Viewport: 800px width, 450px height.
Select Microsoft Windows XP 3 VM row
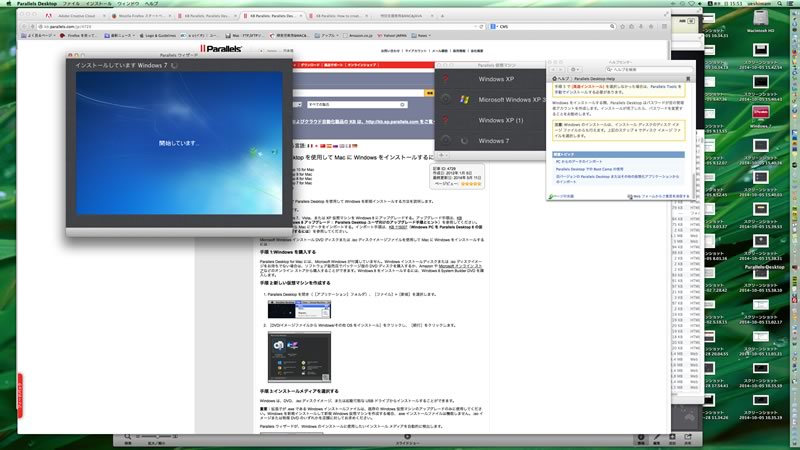490,99
